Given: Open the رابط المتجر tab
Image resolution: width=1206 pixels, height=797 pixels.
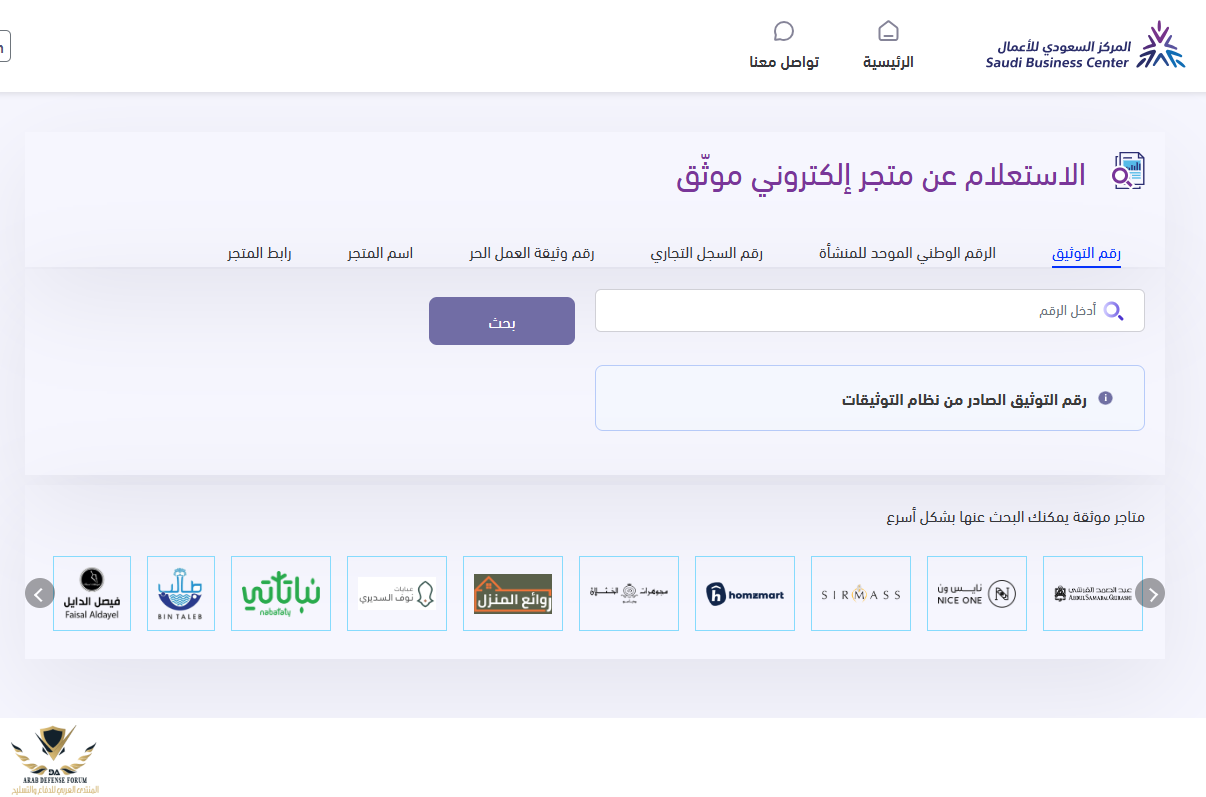Looking at the screenshot, I should click(x=259, y=254).
